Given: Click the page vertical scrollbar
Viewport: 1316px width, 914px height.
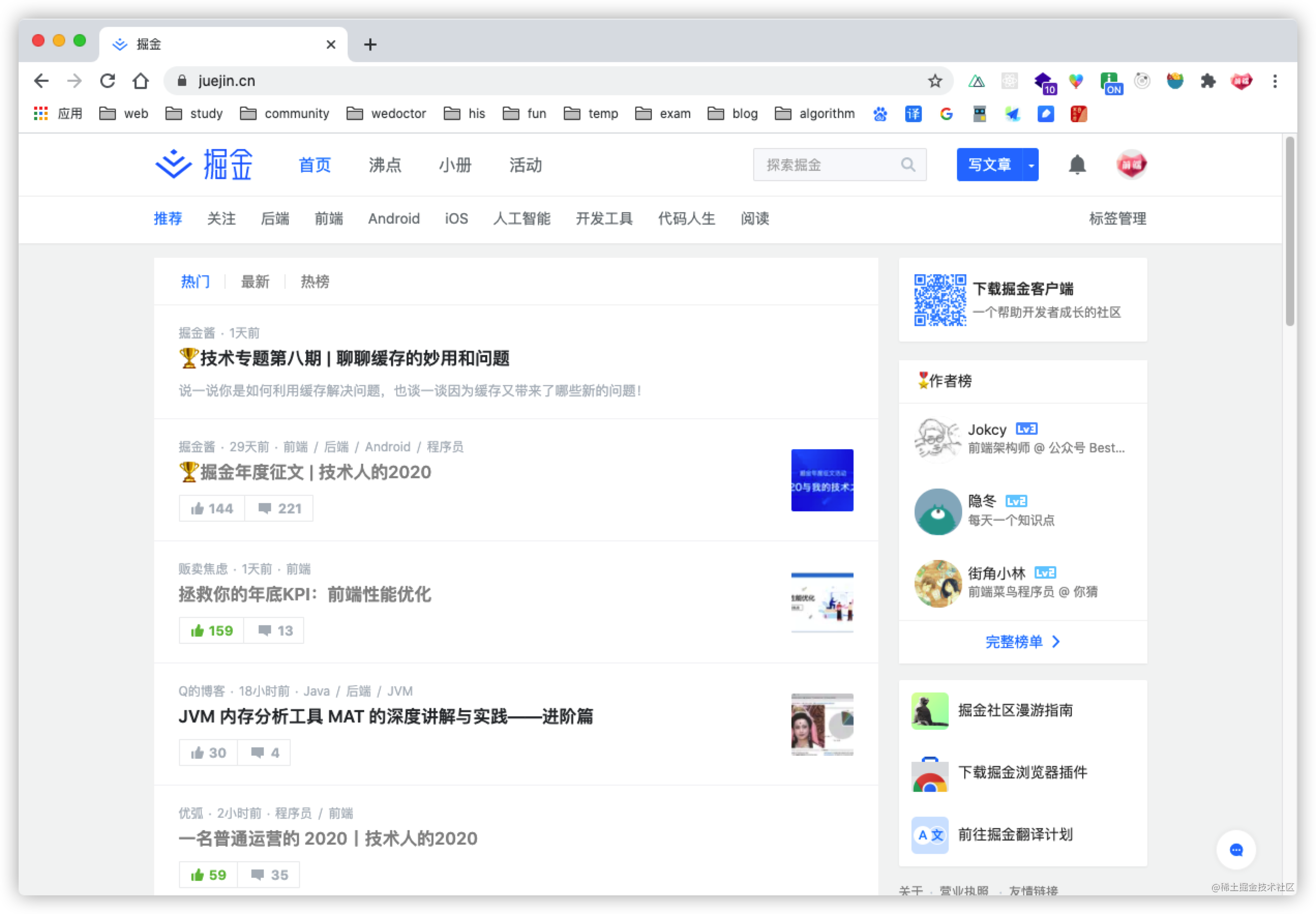Looking at the screenshot, I should (x=1289, y=231).
